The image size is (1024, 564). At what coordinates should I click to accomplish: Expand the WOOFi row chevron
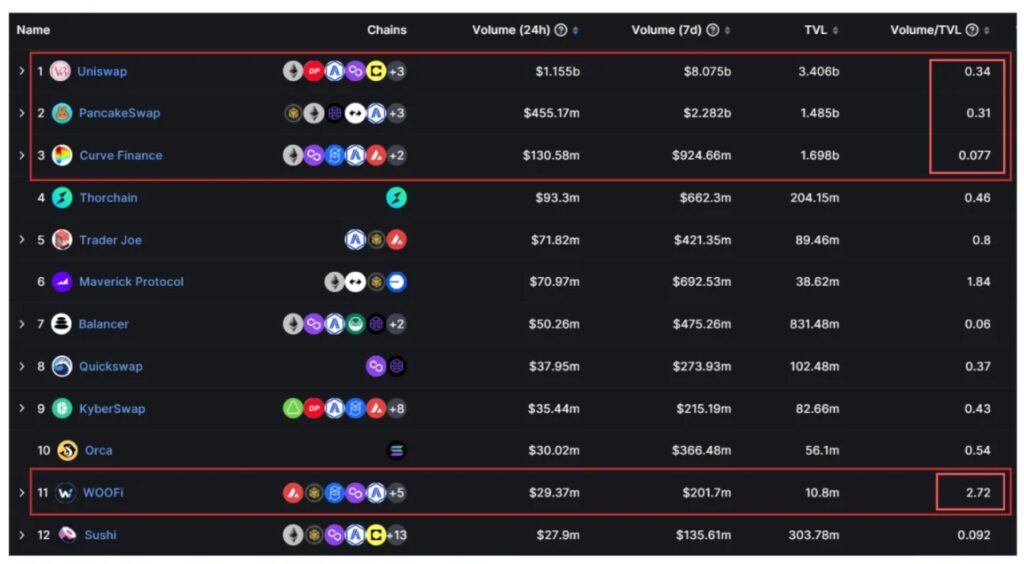coord(22,492)
